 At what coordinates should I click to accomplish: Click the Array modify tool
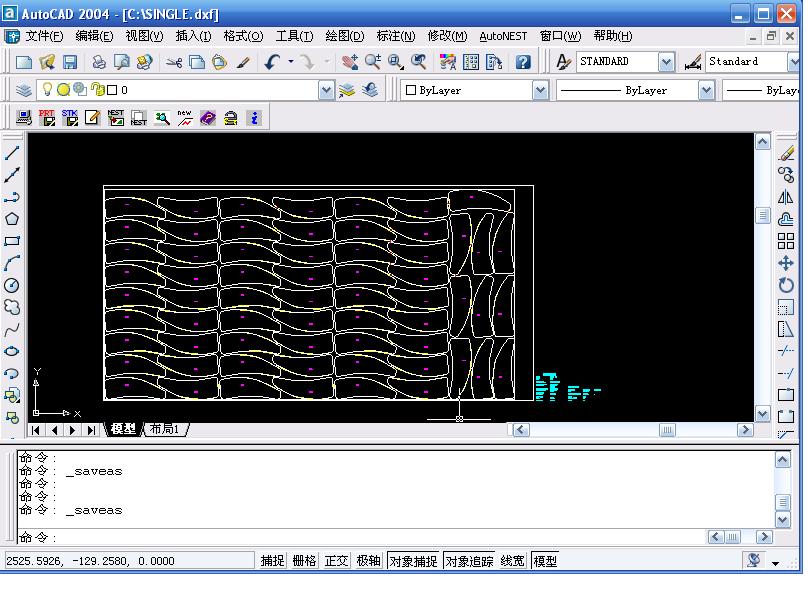tap(786, 241)
